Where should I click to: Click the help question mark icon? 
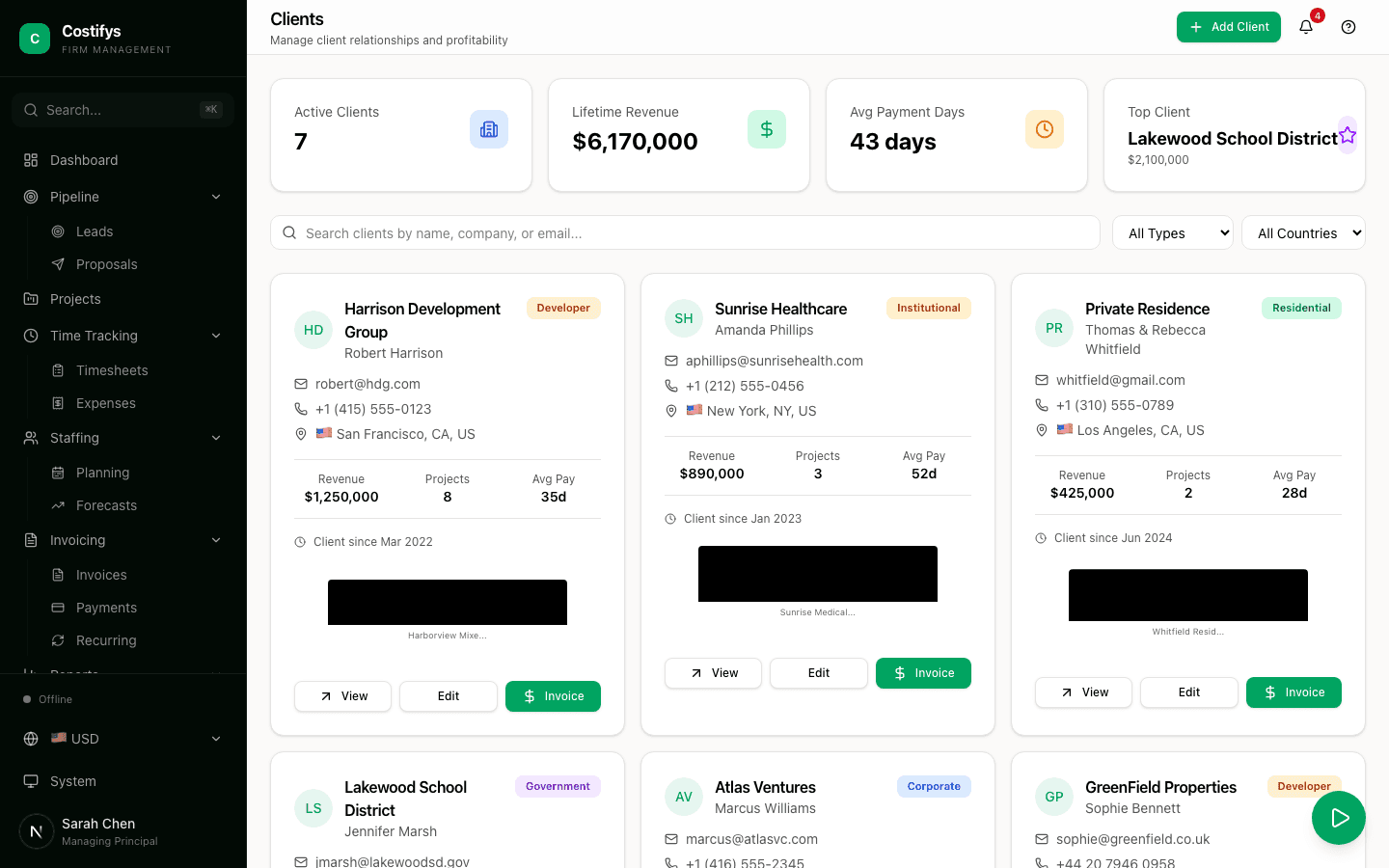pos(1348,27)
